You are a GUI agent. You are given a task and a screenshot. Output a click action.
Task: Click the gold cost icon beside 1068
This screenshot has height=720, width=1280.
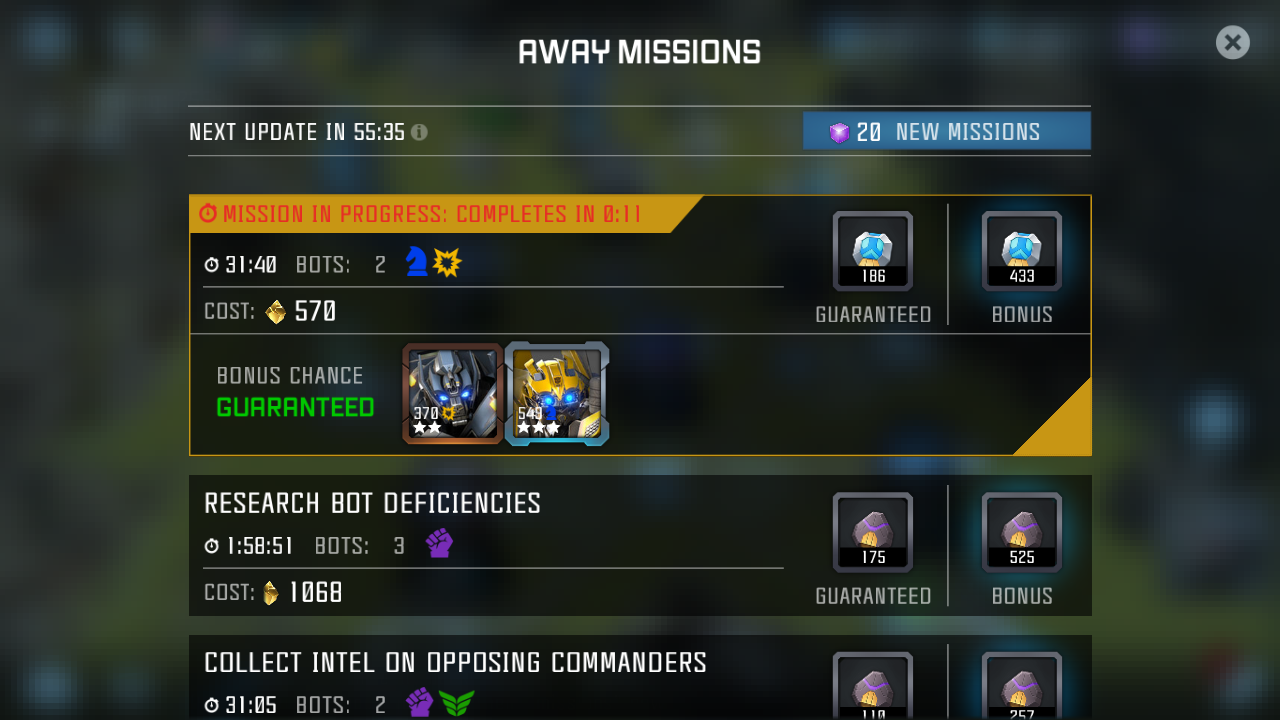coord(271,593)
